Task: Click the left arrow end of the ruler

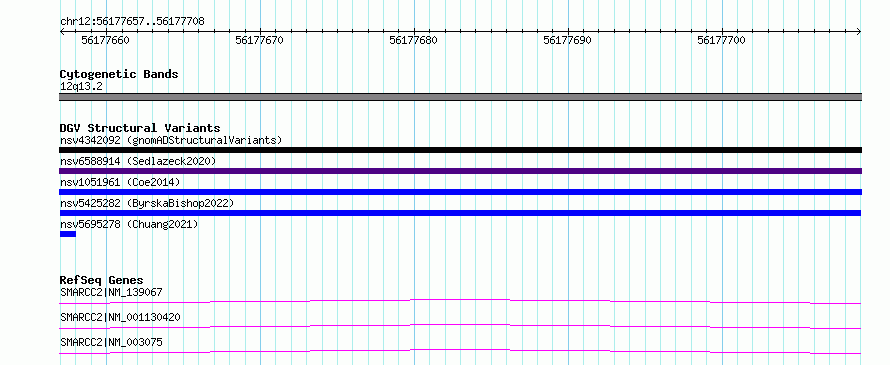Action: [x=62, y=32]
